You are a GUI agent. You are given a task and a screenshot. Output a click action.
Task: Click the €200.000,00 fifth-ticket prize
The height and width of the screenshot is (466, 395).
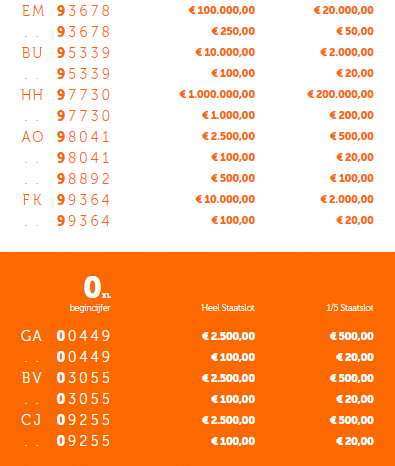pyautogui.click(x=340, y=94)
